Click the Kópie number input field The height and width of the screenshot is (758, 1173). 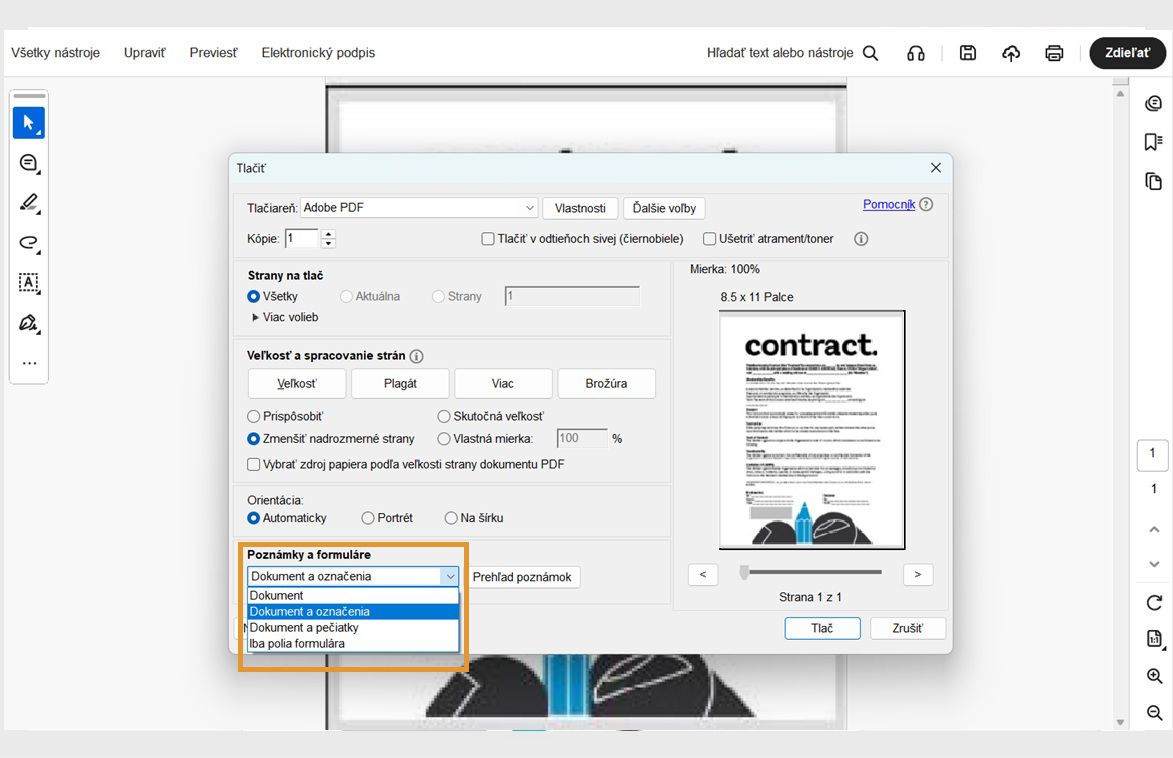point(301,239)
